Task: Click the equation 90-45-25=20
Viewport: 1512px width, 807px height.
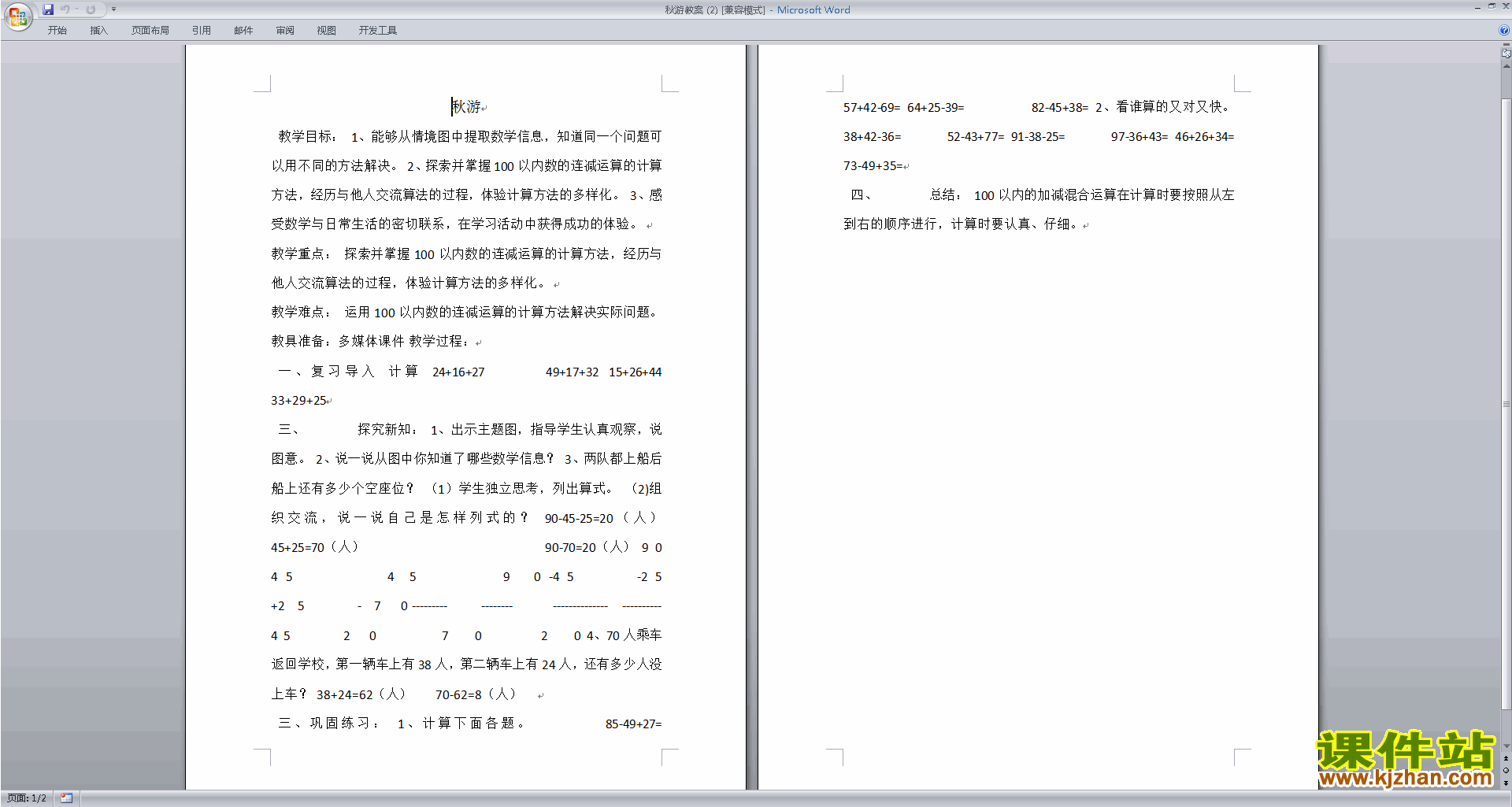Action: pos(579,518)
